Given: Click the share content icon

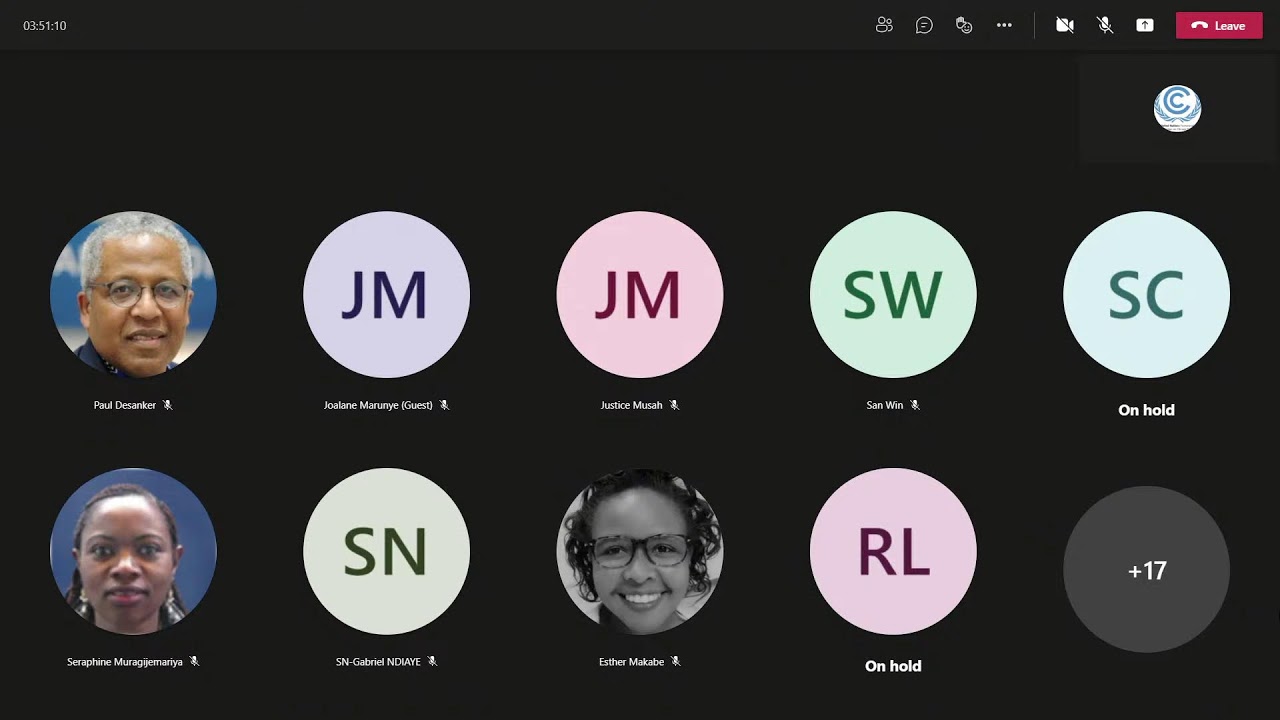Looking at the screenshot, I should pos(1145,25).
